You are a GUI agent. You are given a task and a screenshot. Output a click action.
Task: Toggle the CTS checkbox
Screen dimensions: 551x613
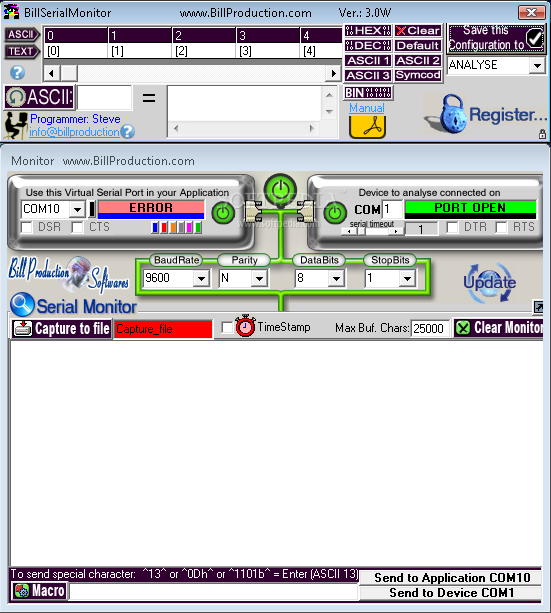[x=77, y=227]
